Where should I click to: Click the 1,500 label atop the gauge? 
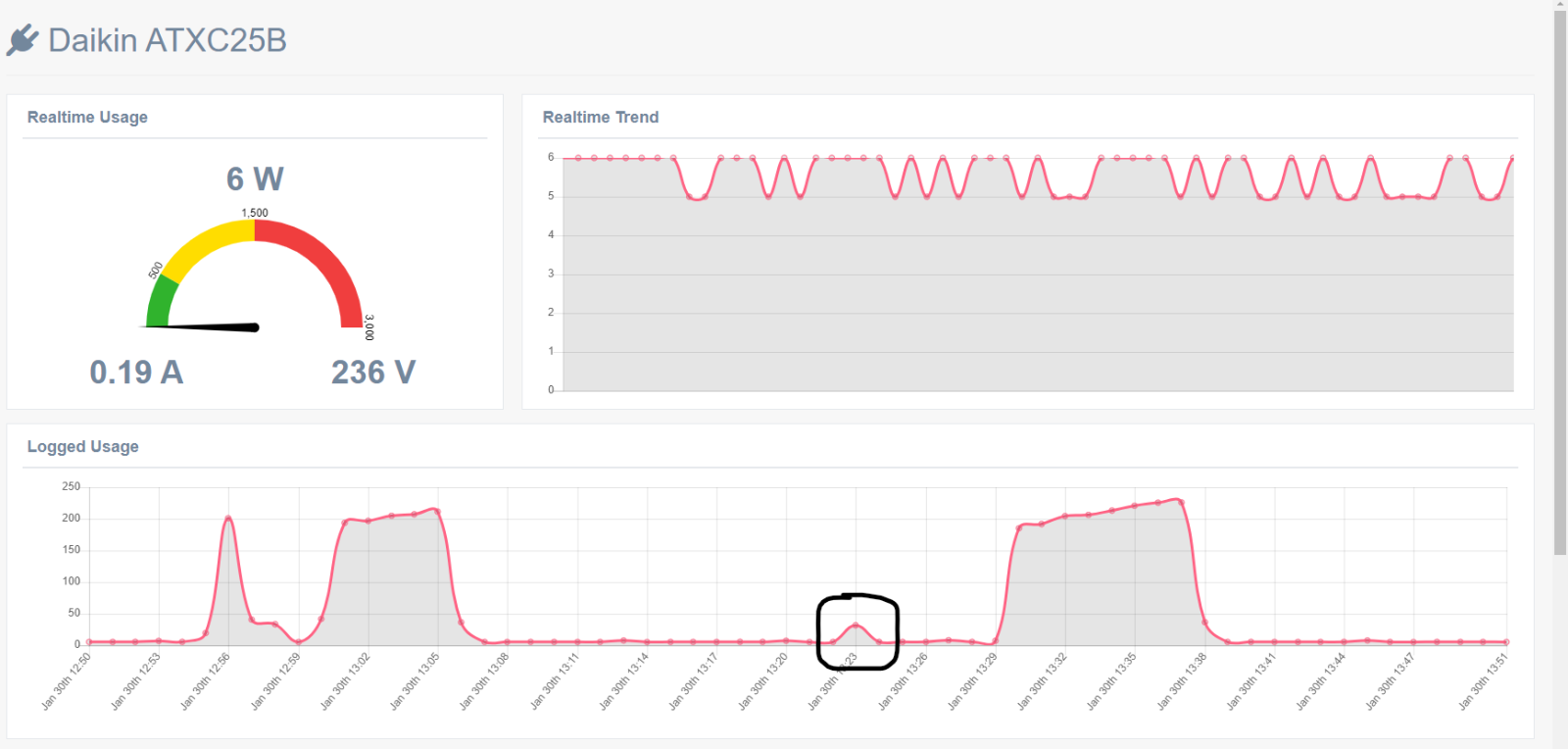pos(255,213)
